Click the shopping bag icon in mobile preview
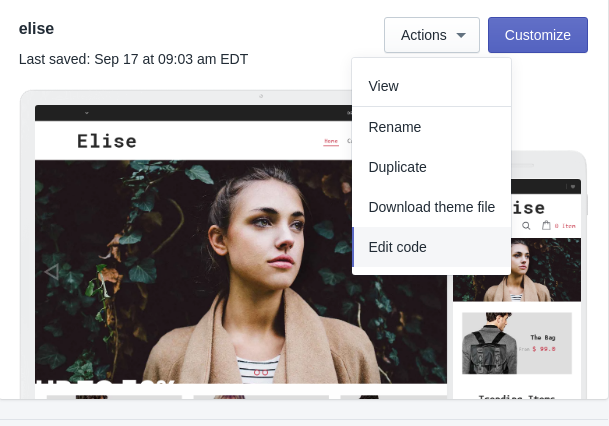 (546, 226)
